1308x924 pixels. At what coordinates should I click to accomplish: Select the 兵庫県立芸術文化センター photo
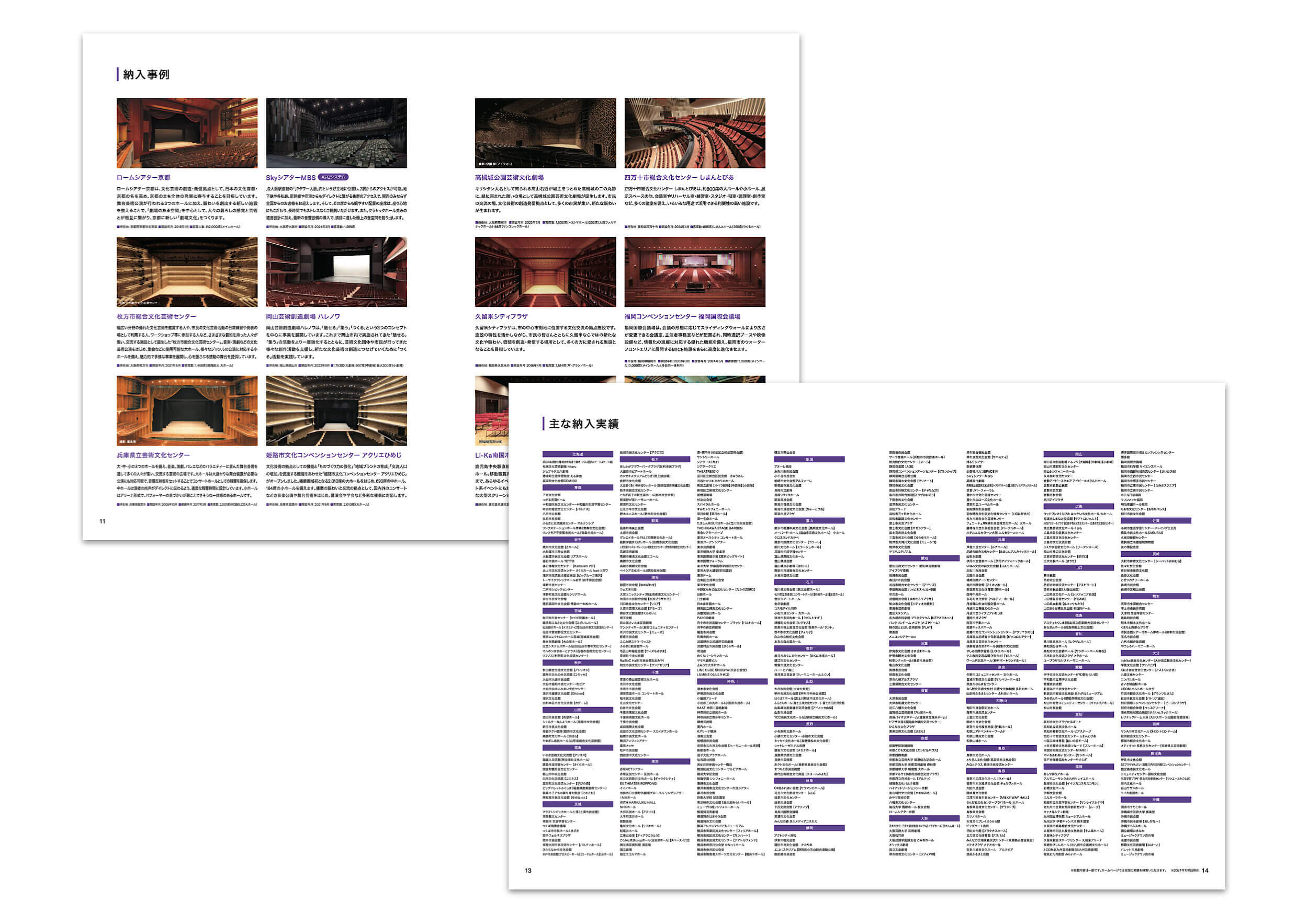click(x=187, y=411)
